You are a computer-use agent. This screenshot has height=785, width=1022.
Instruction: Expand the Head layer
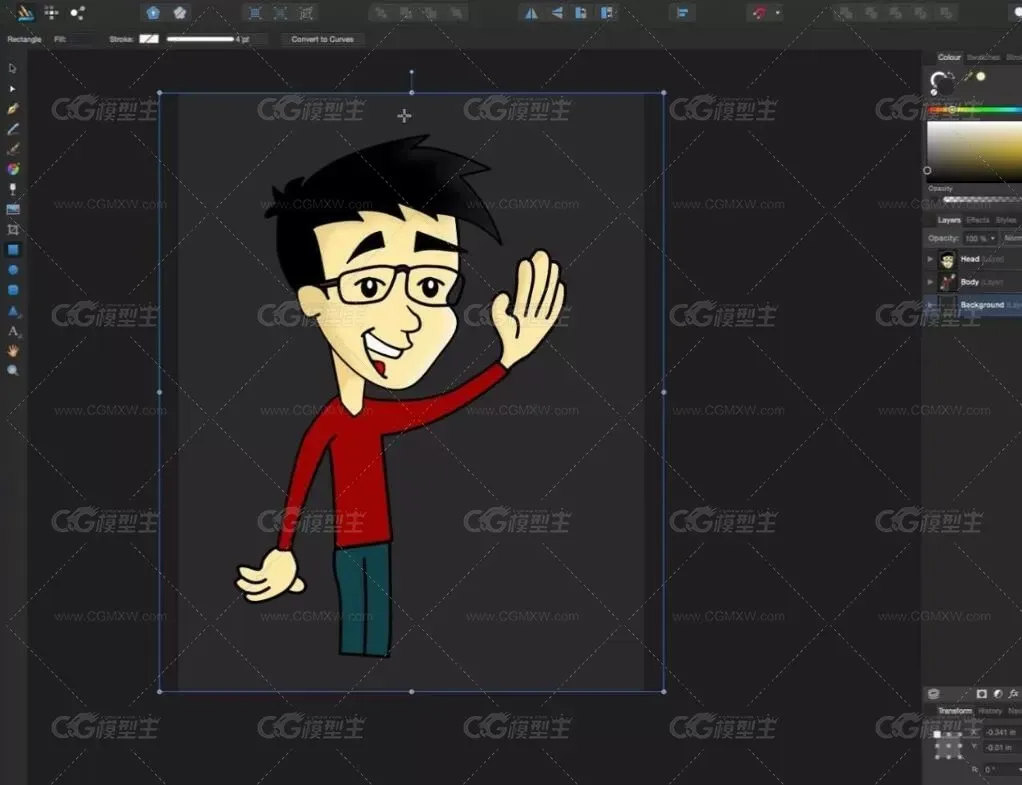tap(930, 259)
